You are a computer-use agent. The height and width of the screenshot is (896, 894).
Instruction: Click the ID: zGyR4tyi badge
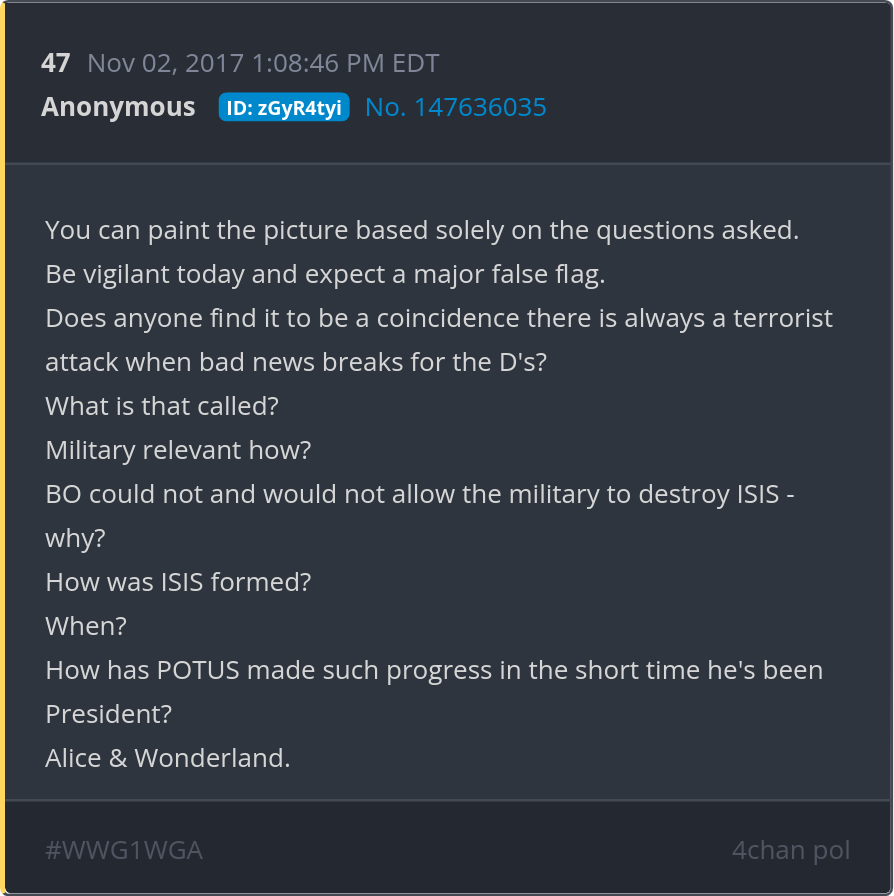(284, 108)
